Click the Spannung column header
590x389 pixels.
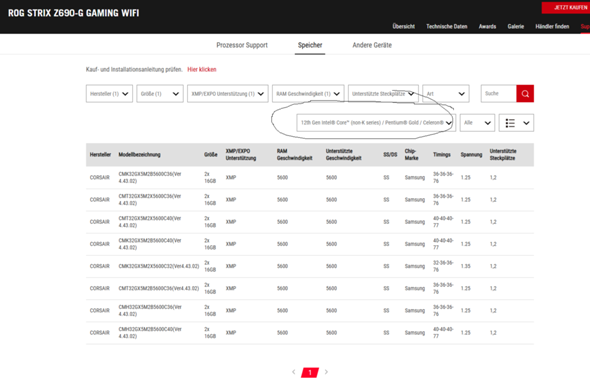[x=471, y=155]
